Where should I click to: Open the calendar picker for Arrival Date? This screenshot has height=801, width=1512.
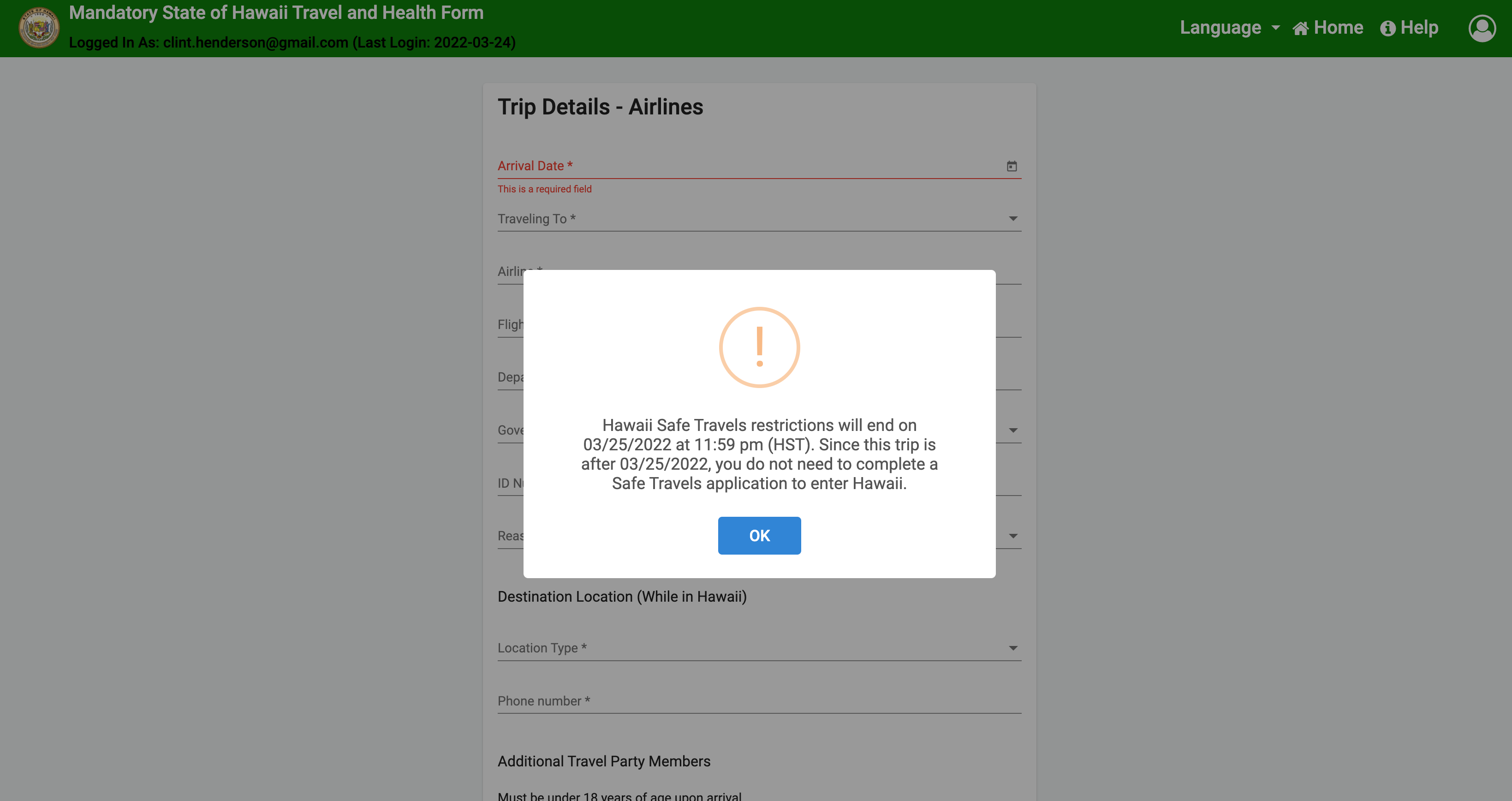tap(1012, 166)
